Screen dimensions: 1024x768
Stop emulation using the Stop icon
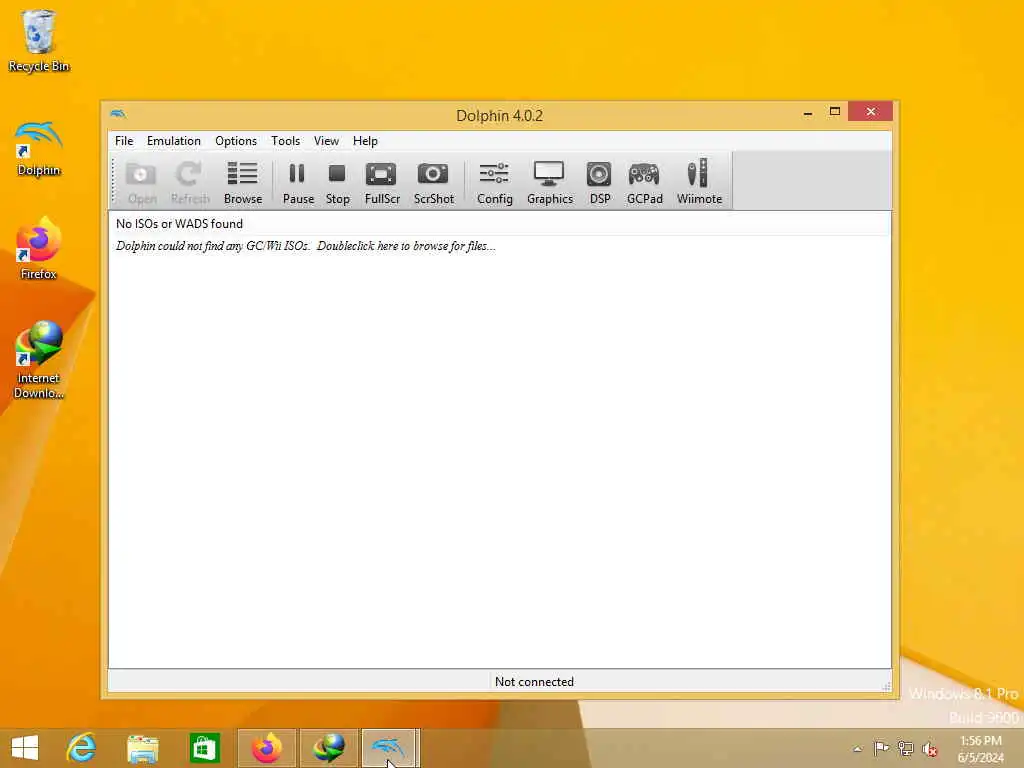point(337,182)
